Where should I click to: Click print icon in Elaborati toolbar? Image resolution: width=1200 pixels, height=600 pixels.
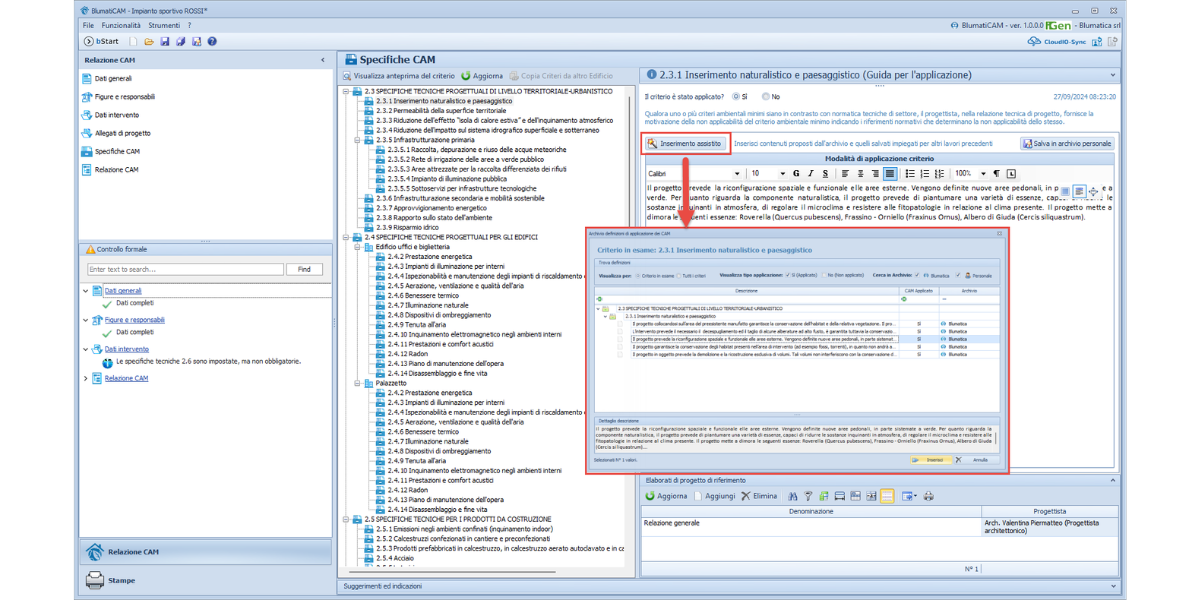click(928, 496)
